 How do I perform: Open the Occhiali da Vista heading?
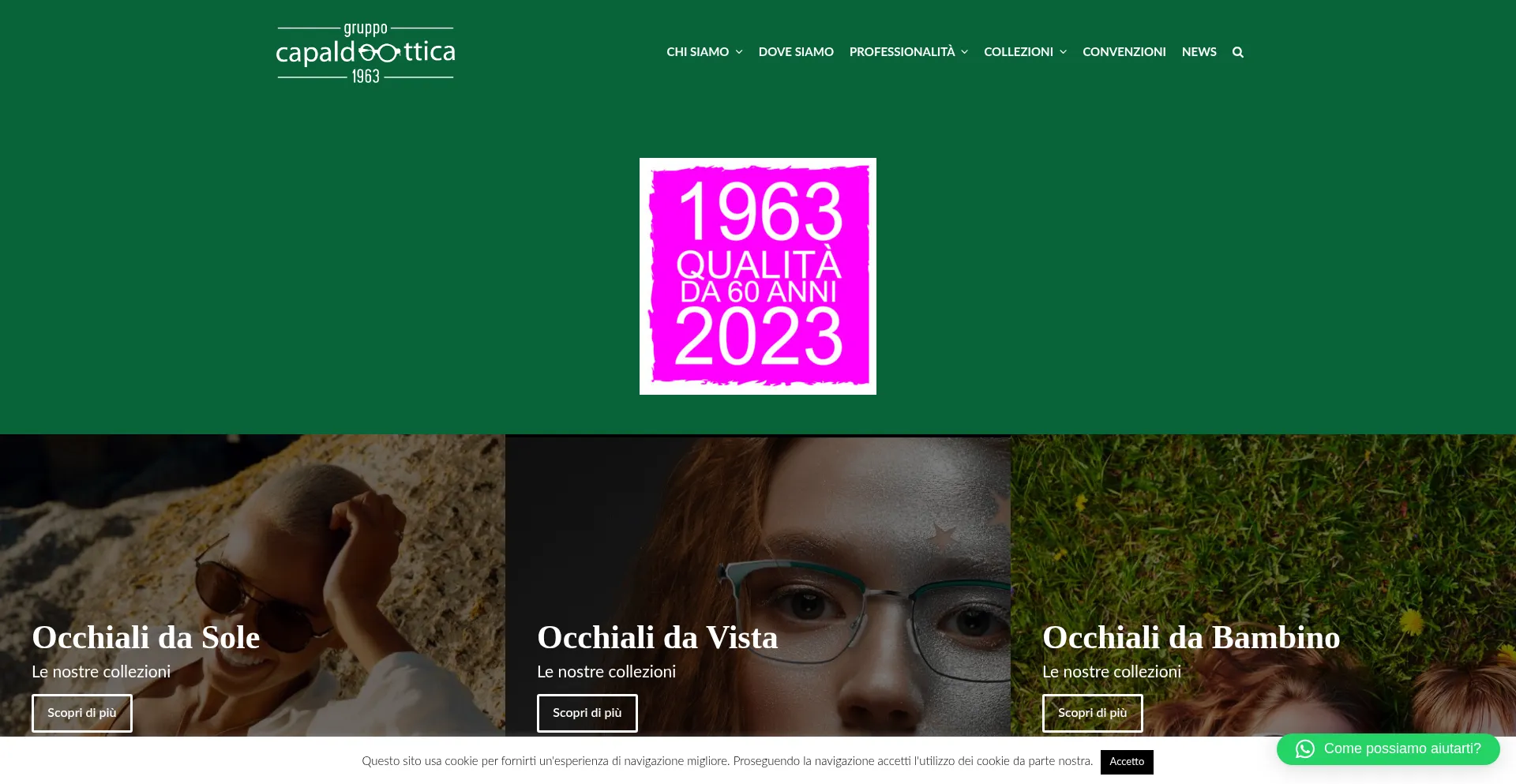[x=658, y=637]
